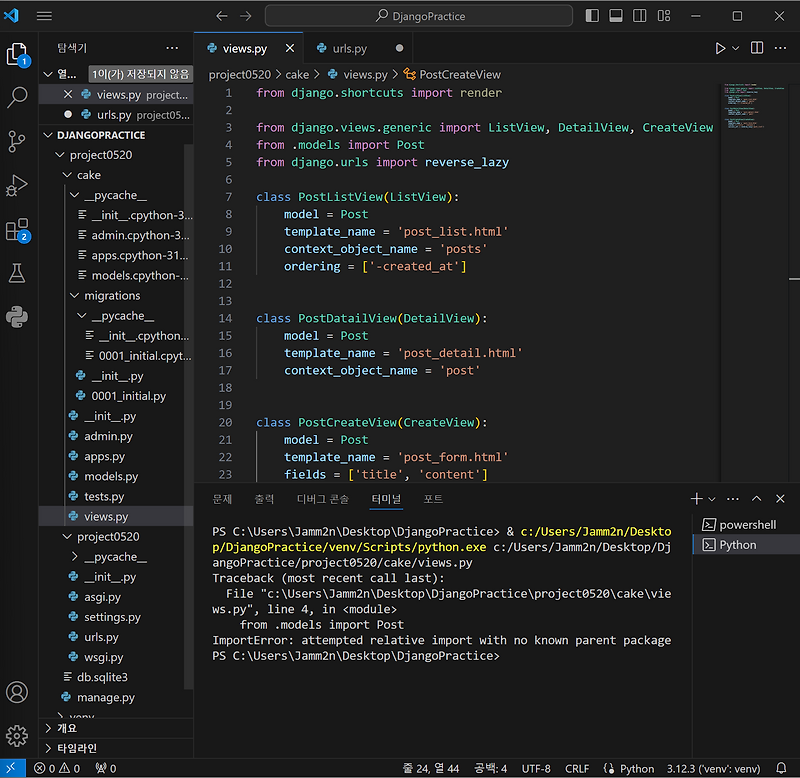Open the Testing flask view
The image size is (800, 778).
pos(17,273)
